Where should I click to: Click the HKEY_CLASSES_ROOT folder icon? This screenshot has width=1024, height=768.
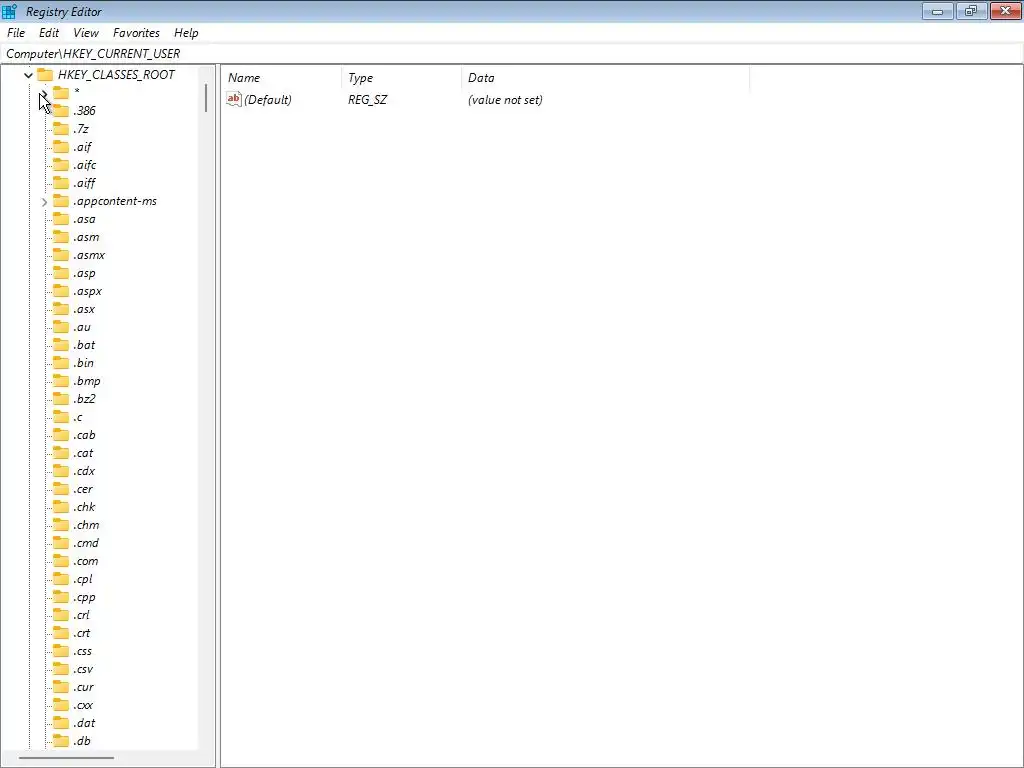tap(45, 74)
